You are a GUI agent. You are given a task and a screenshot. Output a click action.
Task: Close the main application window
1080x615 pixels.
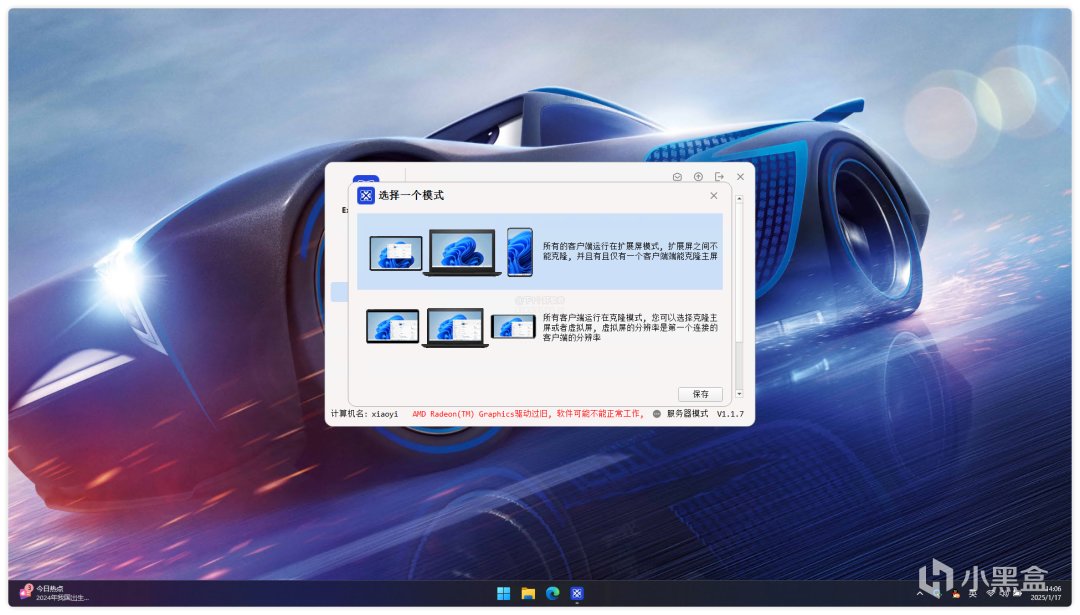[x=740, y=177]
